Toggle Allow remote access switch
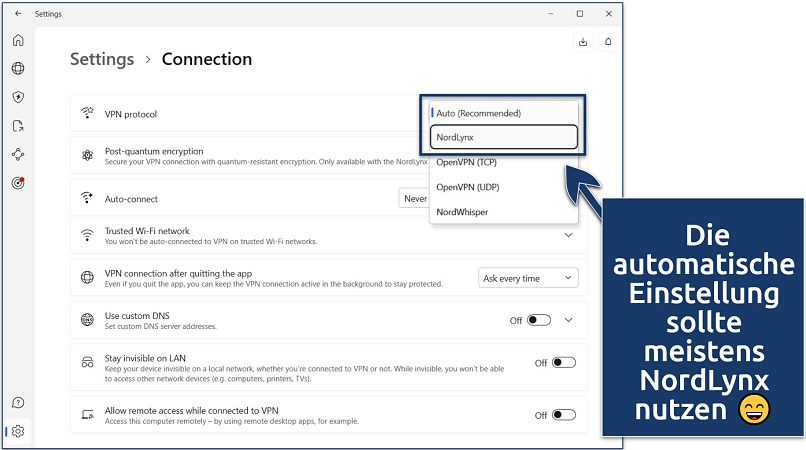806x450 pixels. (x=564, y=415)
